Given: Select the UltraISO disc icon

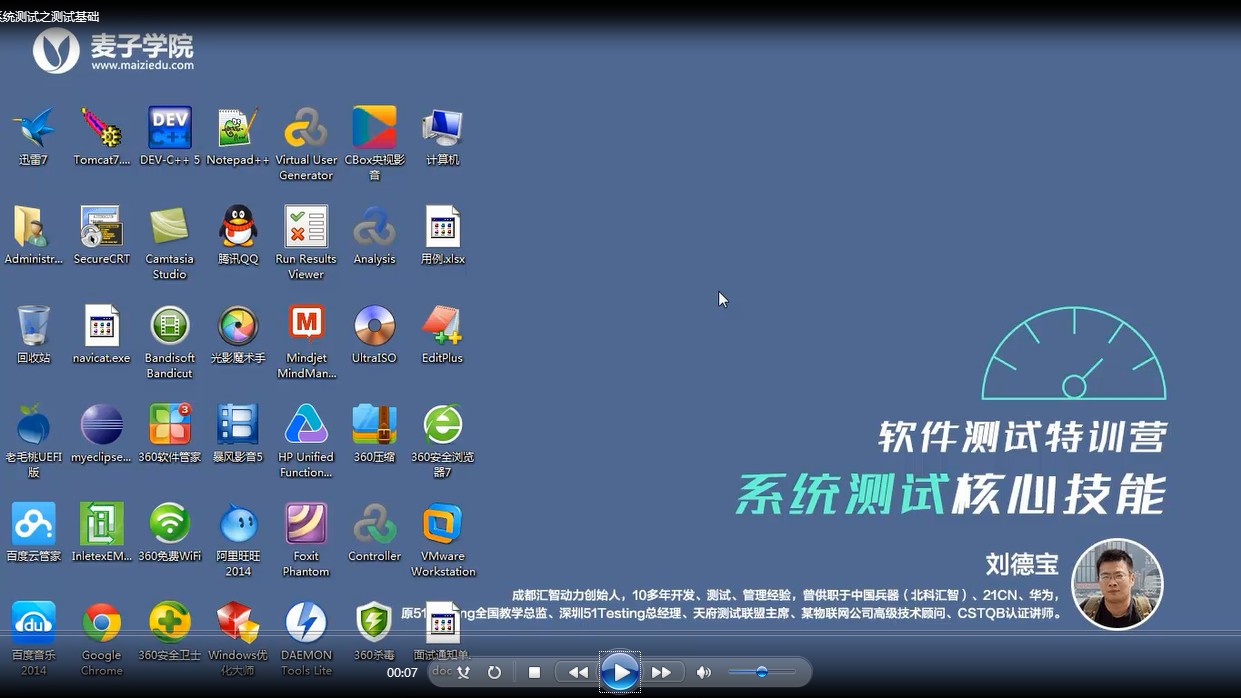Looking at the screenshot, I should (374, 327).
